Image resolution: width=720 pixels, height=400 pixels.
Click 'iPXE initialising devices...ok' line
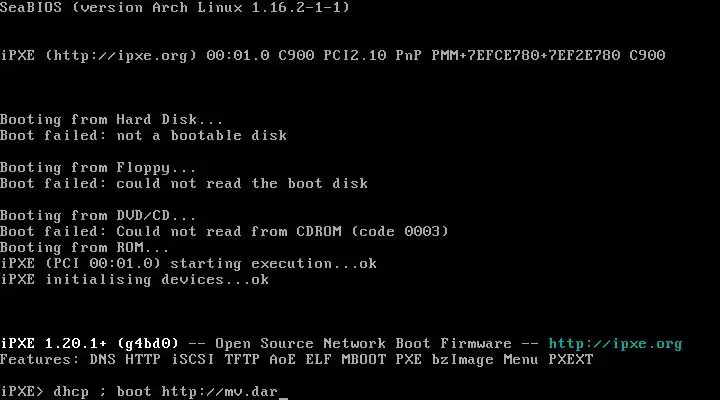point(135,280)
